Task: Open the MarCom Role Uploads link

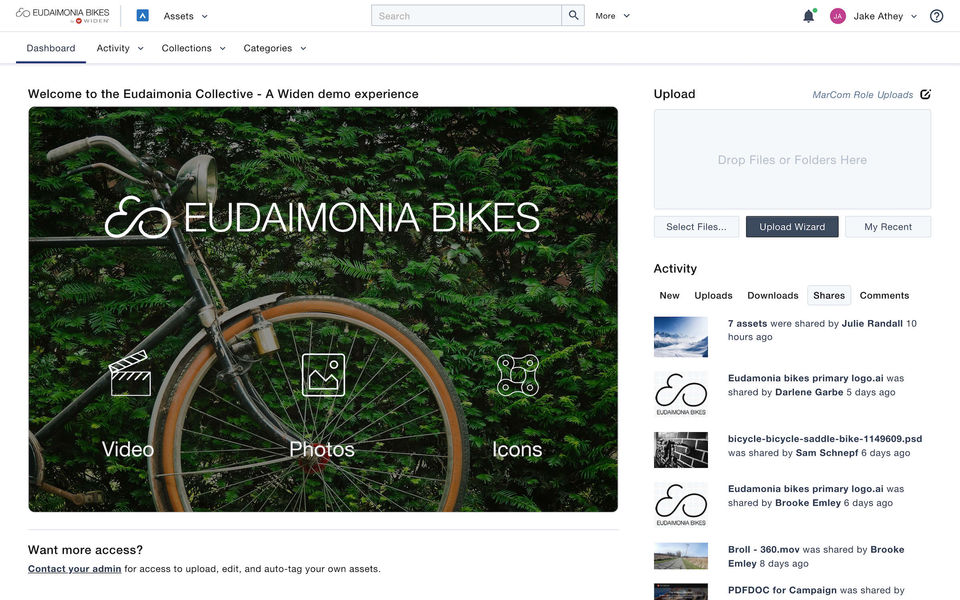Action: click(862, 94)
